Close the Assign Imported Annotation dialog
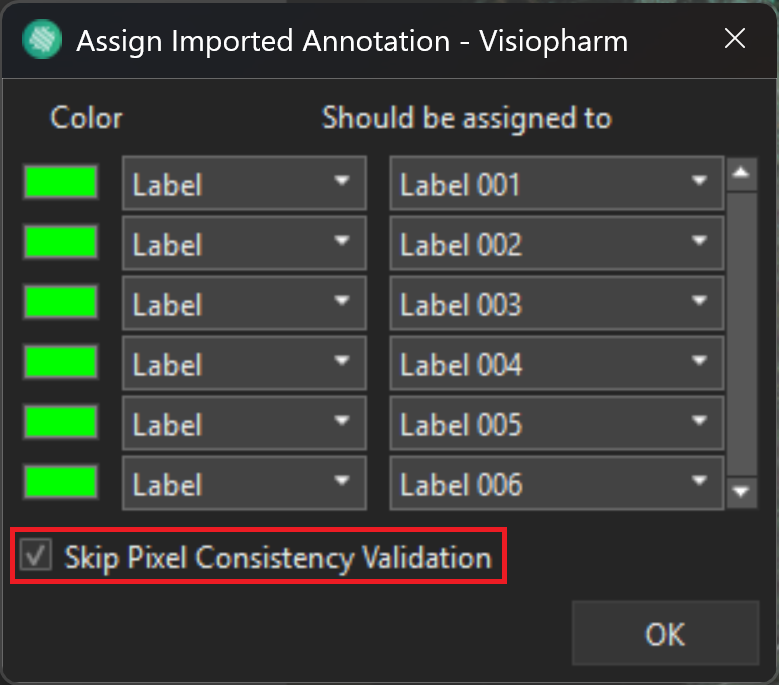779x685 pixels. coord(735,39)
